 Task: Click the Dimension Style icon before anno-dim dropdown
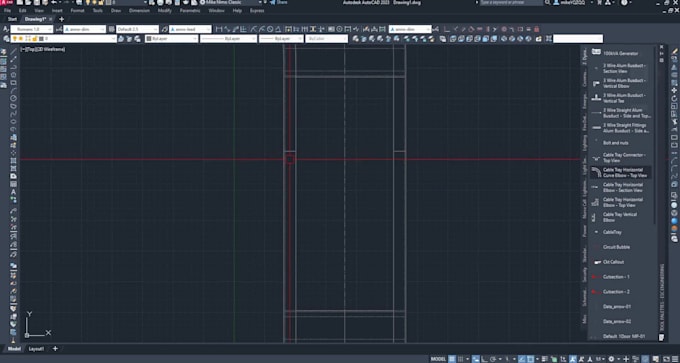[x=58, y=29]
